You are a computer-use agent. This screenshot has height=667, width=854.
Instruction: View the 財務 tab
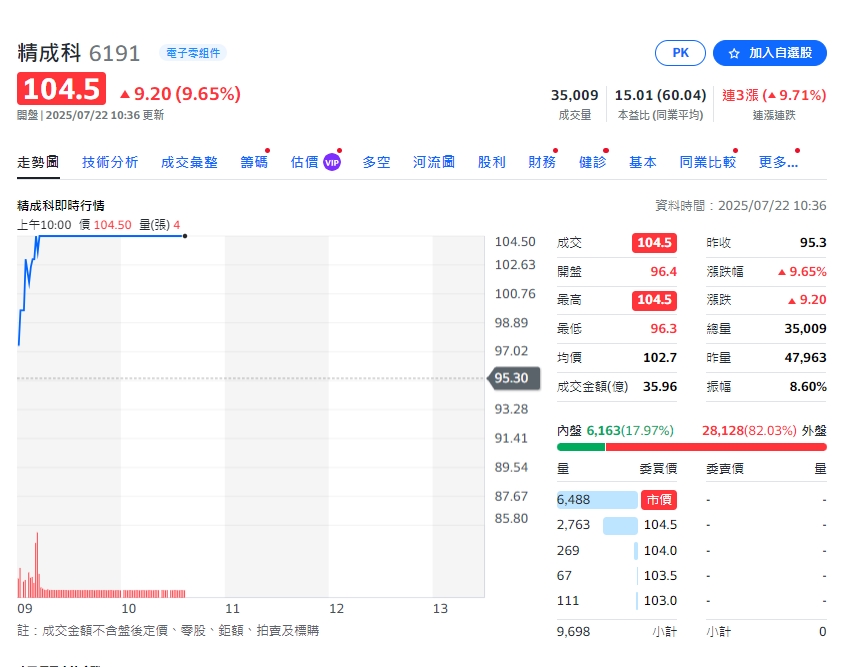click(x=542, y=160)
